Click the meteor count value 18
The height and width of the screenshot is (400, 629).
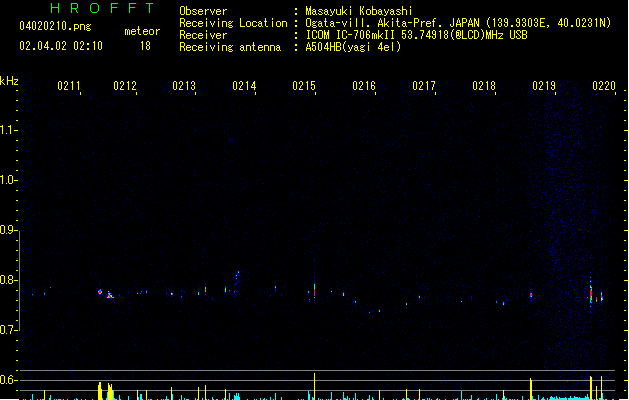(x=145, y=46)
